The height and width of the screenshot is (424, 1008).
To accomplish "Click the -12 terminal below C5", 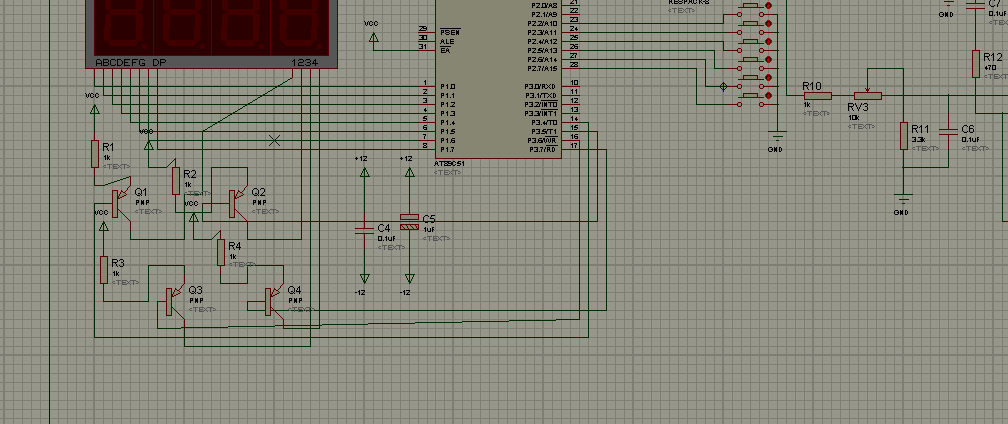I will [410, 279].
